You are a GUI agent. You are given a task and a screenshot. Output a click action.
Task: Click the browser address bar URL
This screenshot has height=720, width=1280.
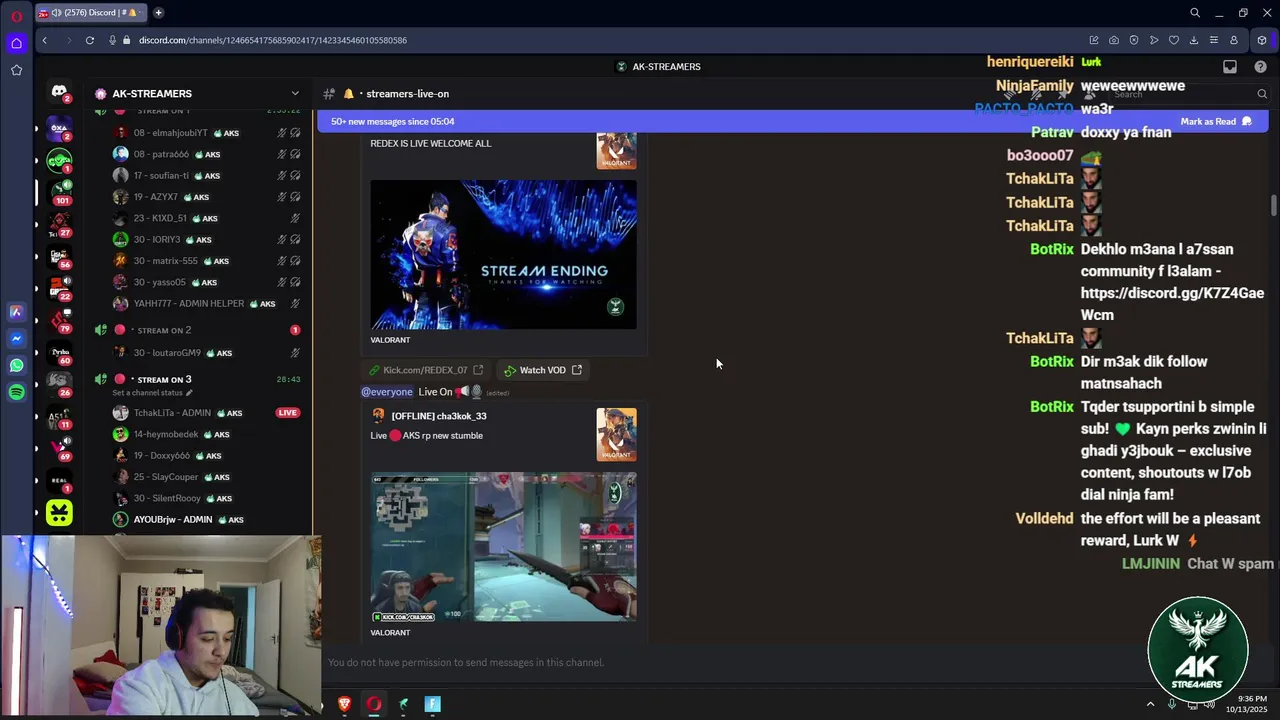272,40
